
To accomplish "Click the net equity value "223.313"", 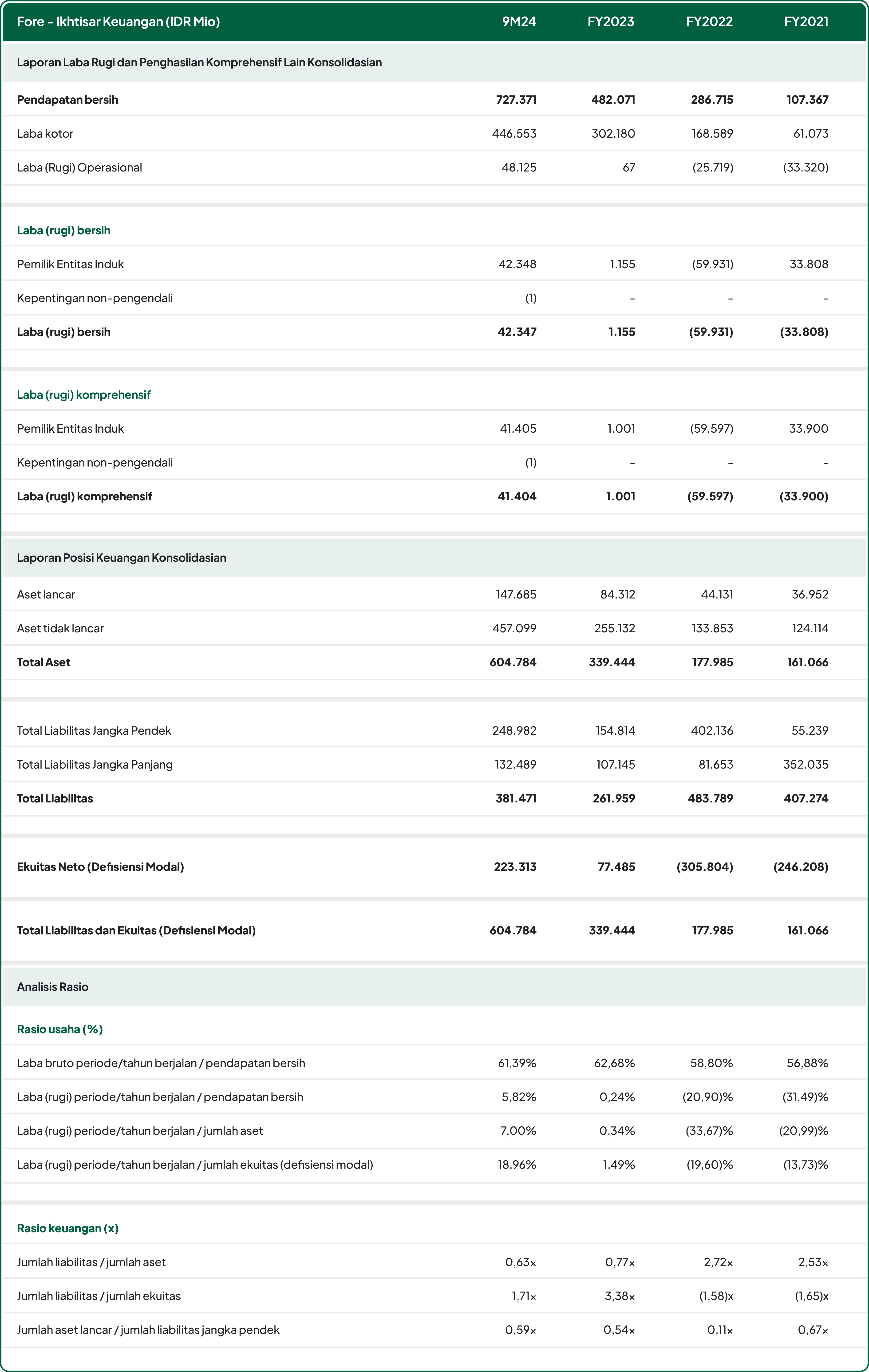I will [515, 867].
